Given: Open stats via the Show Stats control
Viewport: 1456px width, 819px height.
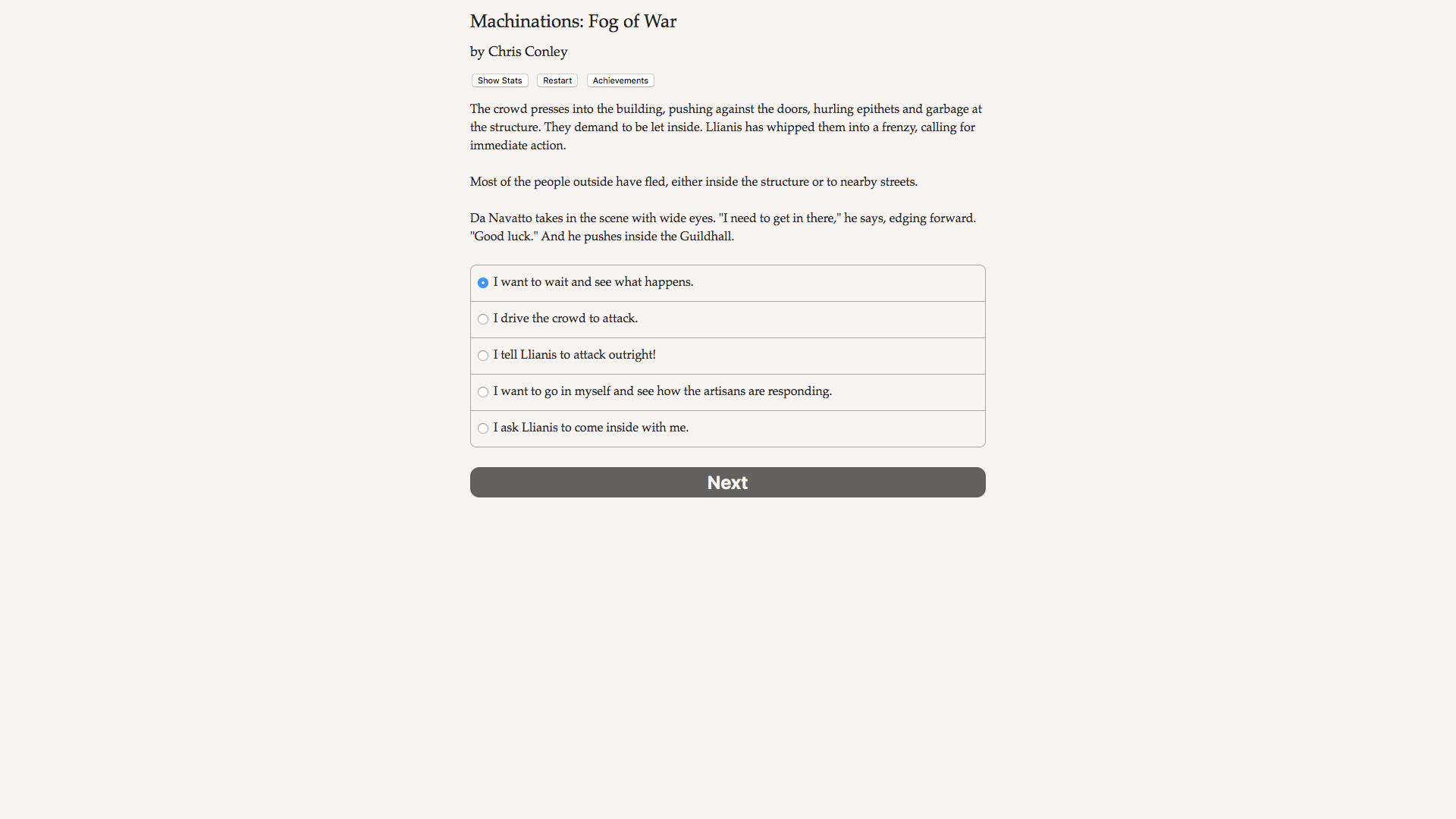Looking at the screenshot, I should click(499, 80).
